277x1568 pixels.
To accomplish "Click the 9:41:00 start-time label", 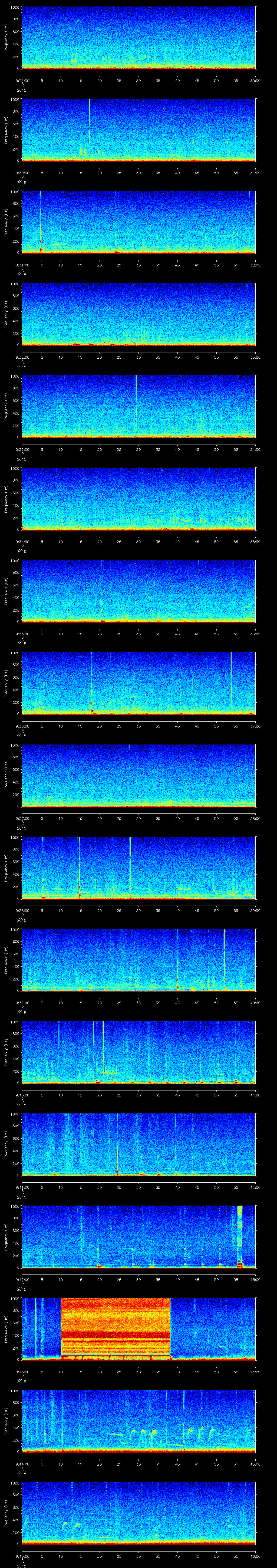I will tap(22, 1187).
